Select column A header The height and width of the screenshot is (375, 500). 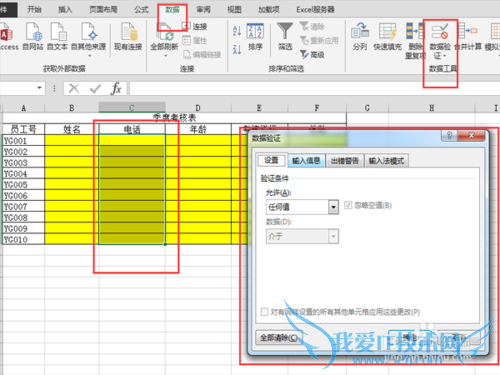click(23, 108)
